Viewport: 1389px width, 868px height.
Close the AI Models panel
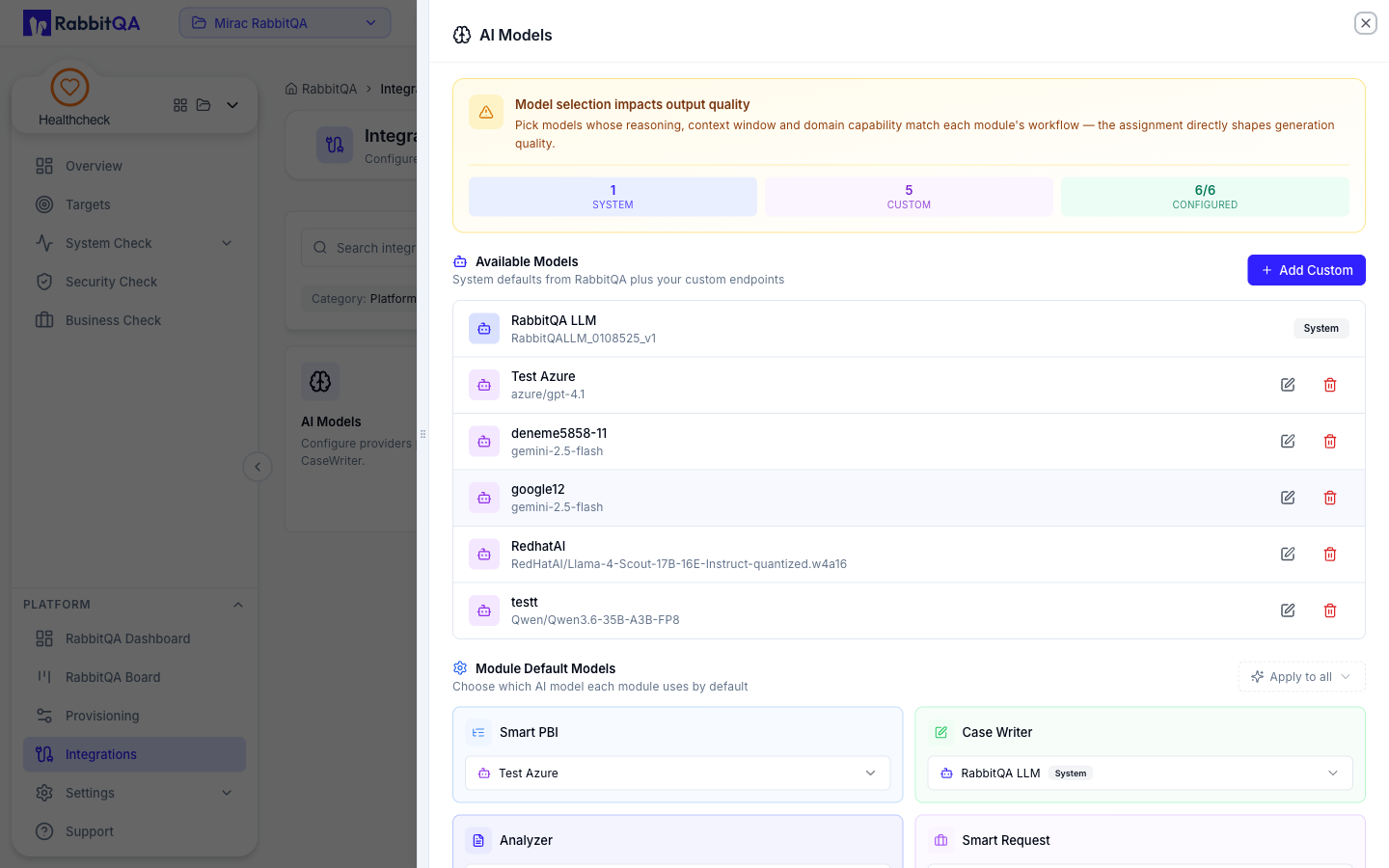coord(1366,23)
